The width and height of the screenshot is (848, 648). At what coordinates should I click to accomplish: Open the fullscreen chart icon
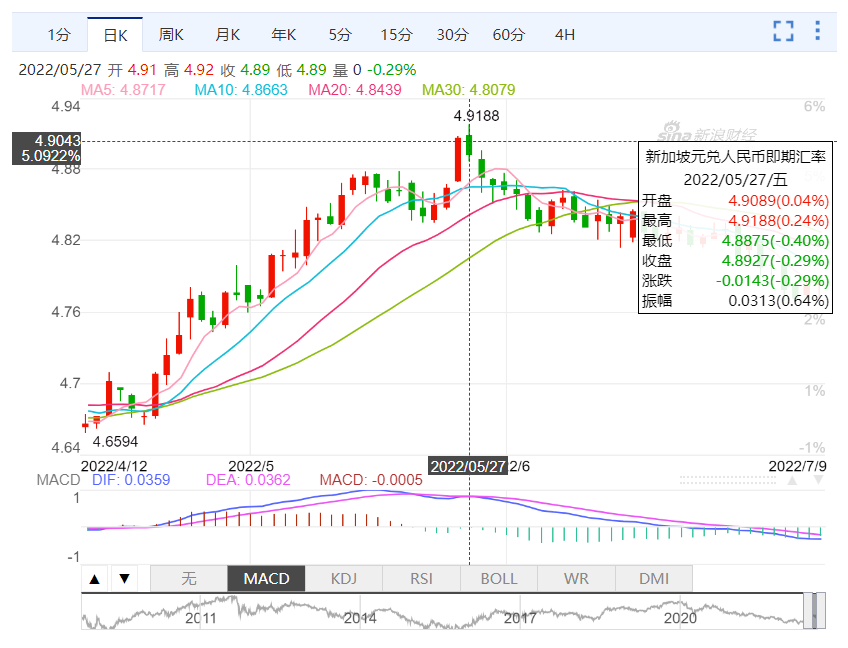click(783, 31)
